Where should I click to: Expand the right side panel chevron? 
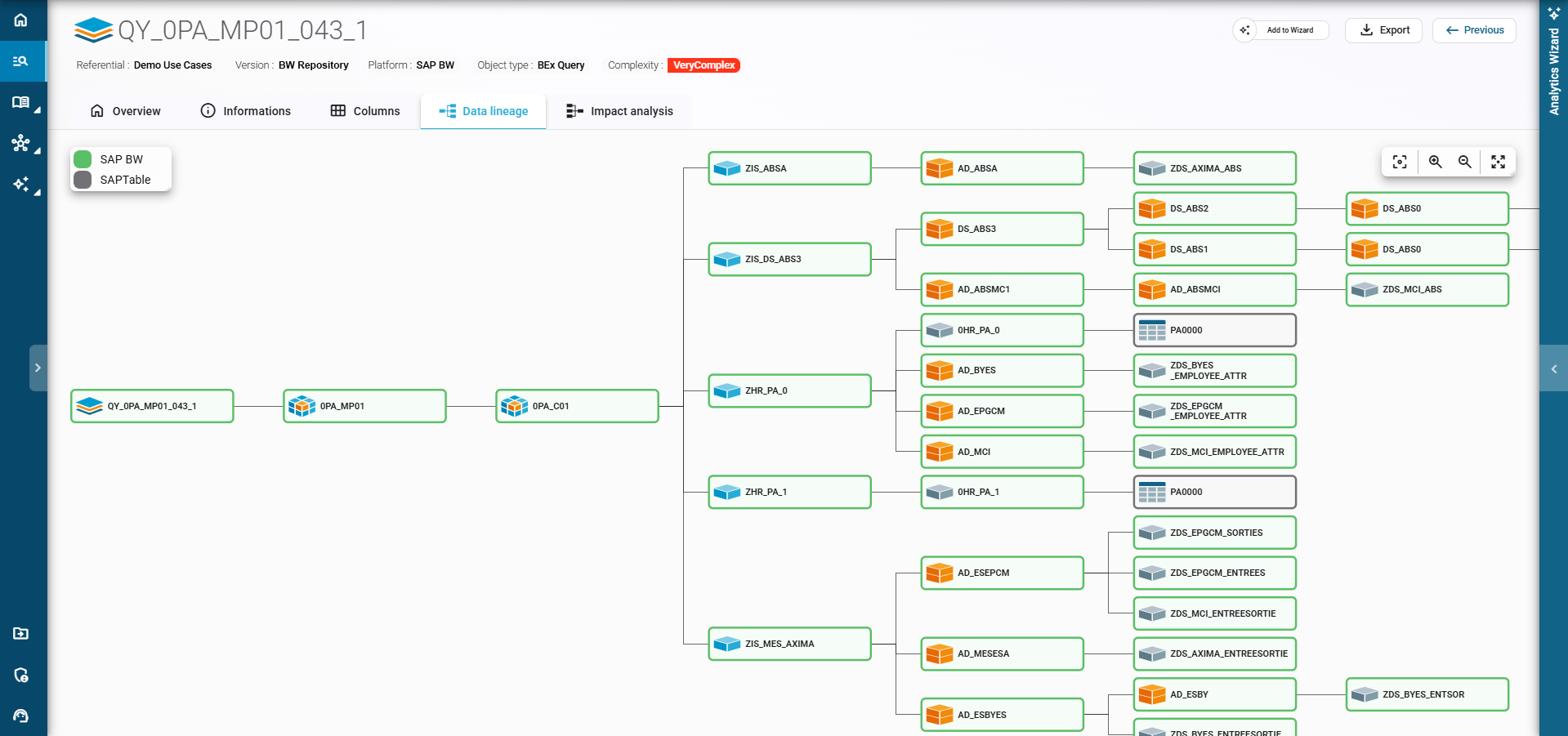(1553, 369)
